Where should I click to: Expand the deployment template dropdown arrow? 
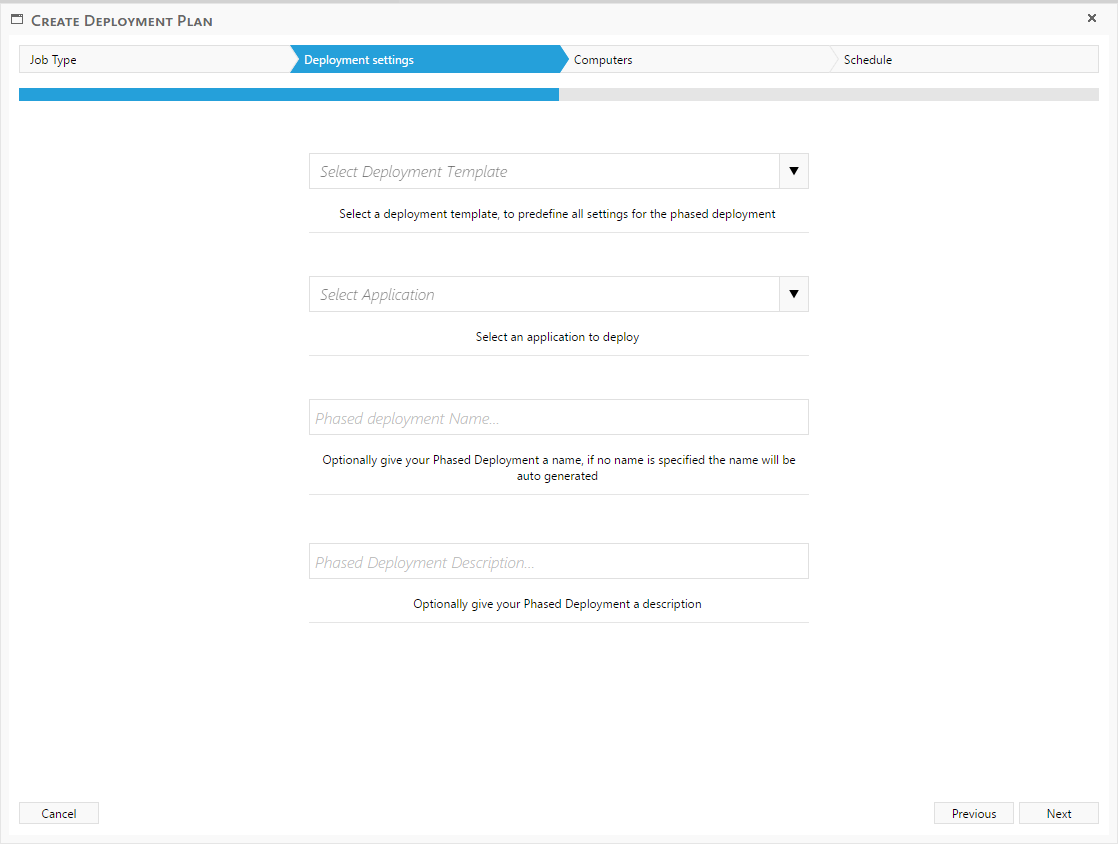click(x=793, y=172)
